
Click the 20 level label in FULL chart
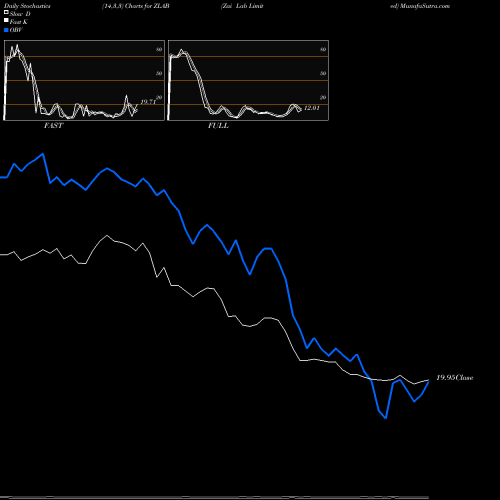[323, 98]
